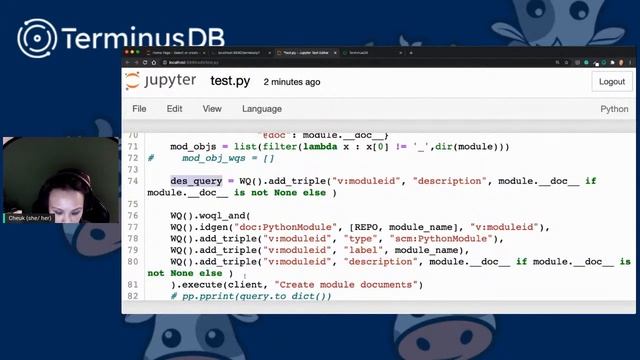
Task: Open the browser three-dot menu
Action: tap(630, 62)
